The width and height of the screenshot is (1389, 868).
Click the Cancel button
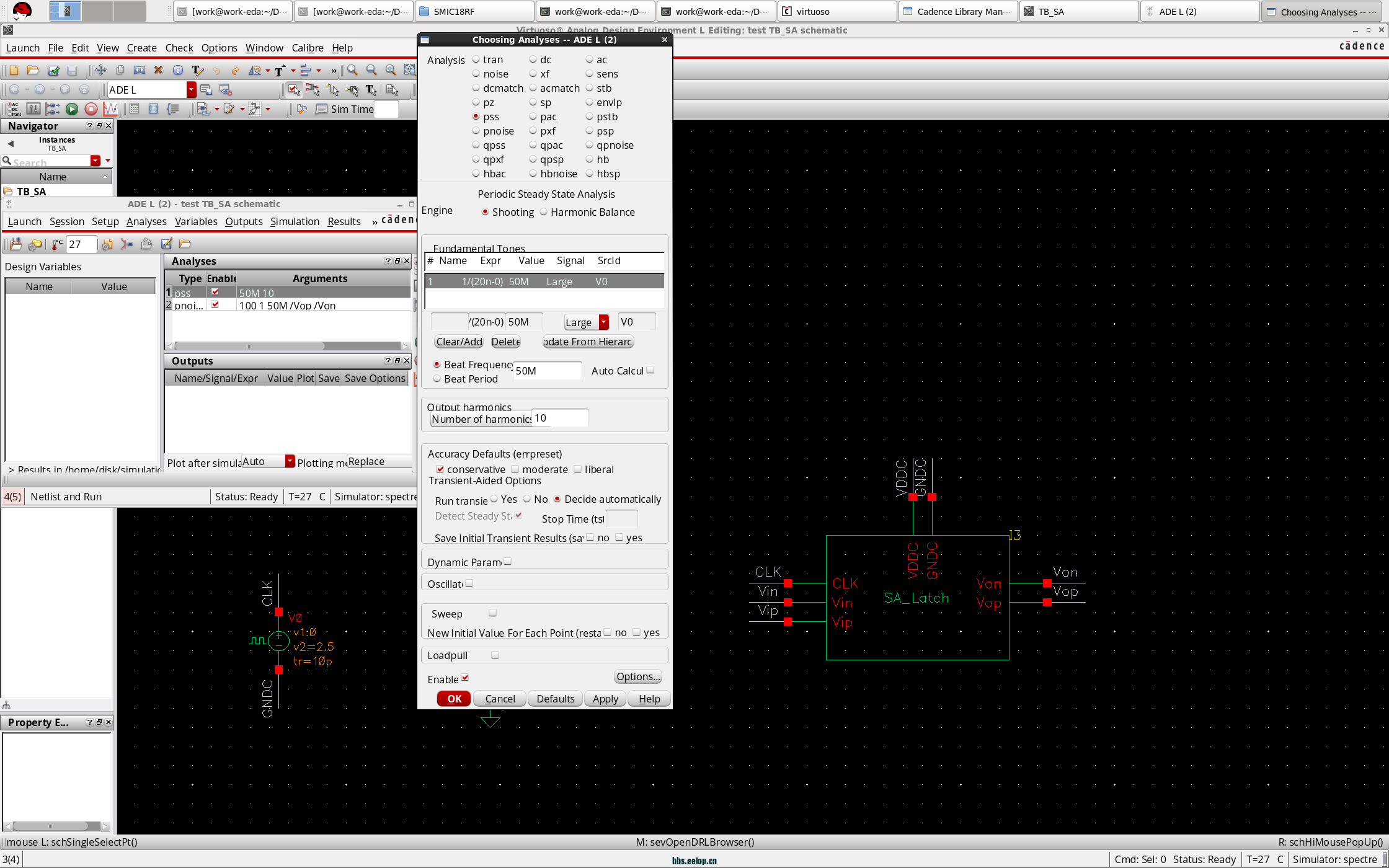500,699
